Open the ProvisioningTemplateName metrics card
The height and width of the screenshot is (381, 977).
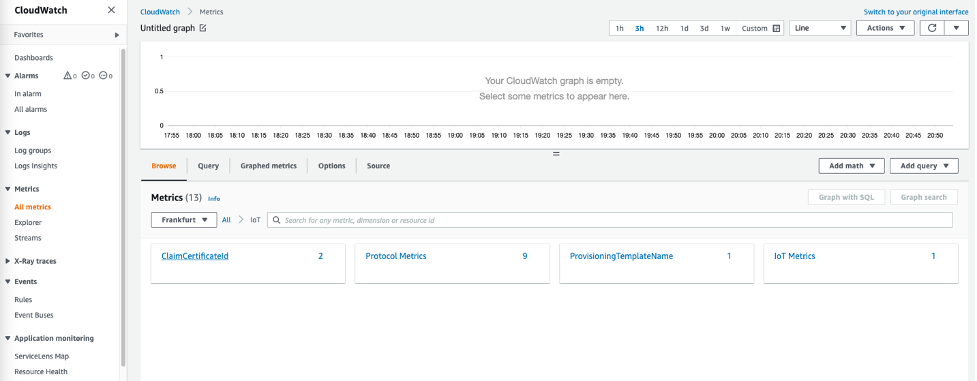657,264
